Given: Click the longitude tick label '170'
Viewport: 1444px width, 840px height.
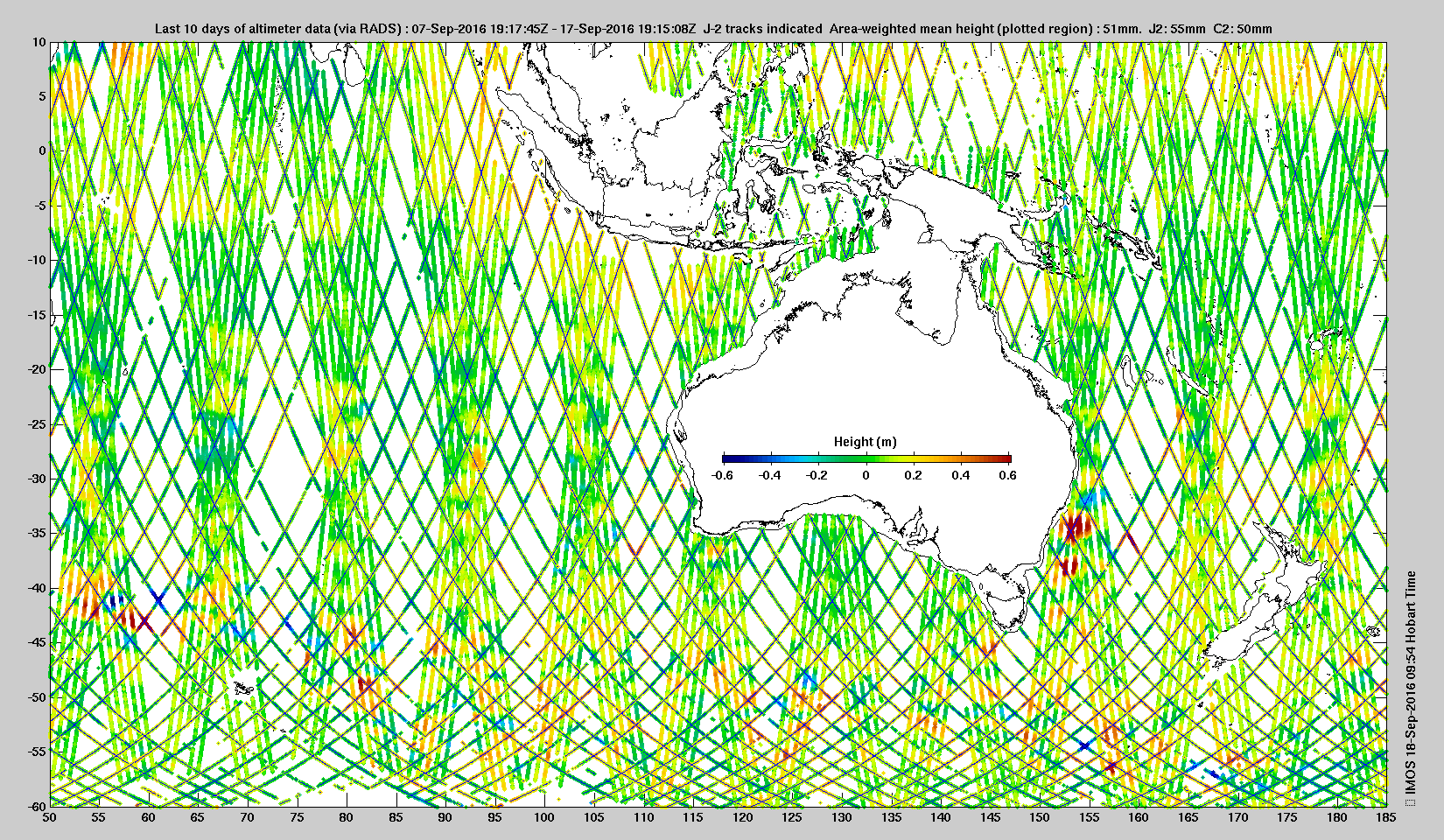Looking at the screenshot, I should pos(1237,818).
